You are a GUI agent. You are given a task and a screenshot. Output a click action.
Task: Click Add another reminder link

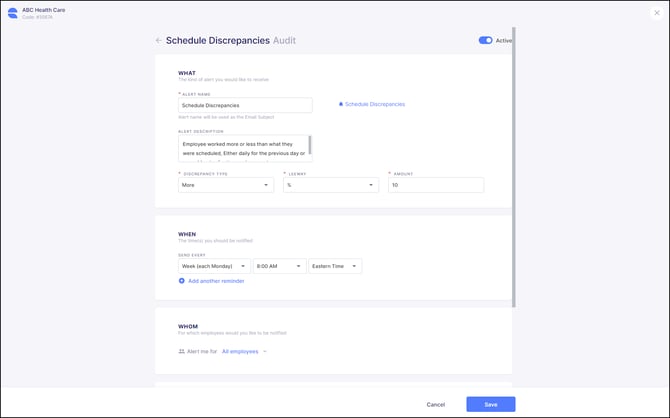[216, 281]
